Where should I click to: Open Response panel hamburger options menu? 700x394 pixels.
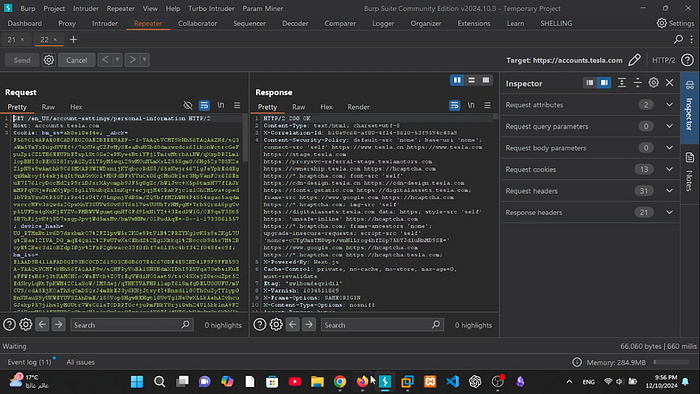coord(488,105)
